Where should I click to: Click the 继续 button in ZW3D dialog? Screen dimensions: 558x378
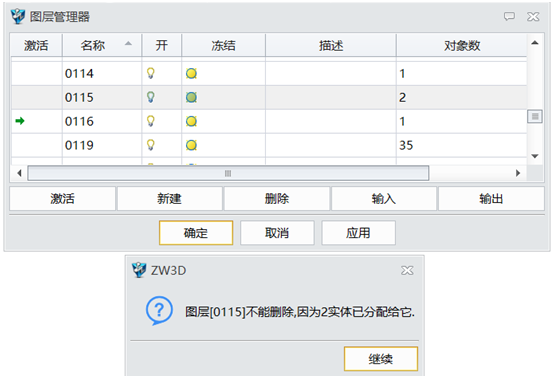[x=380, y=359]
